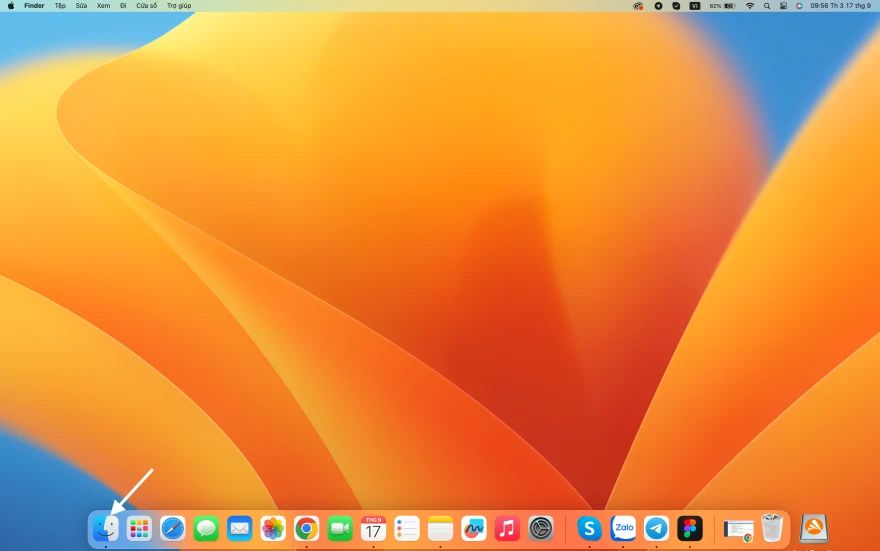880x551 pixels.
Task: Open Control Center in menu bar
Action: (783, 6)
